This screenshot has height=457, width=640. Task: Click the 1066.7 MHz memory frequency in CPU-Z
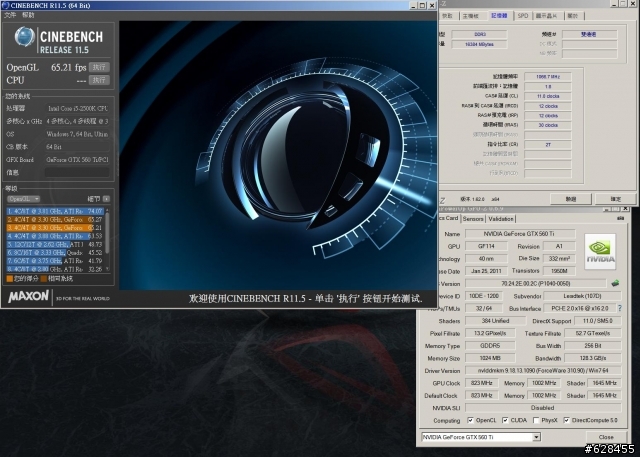point(548,76)
